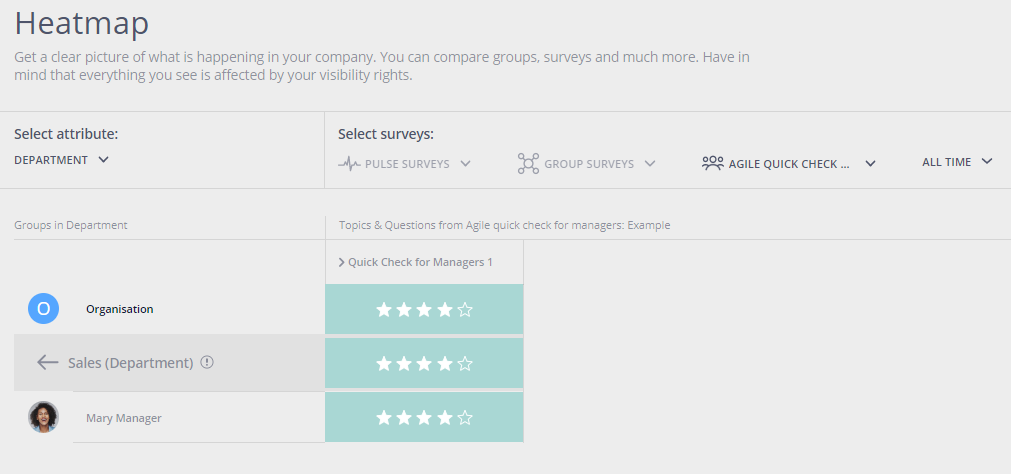Open the Pulse Surveys dropdown

tap(404, 164)
